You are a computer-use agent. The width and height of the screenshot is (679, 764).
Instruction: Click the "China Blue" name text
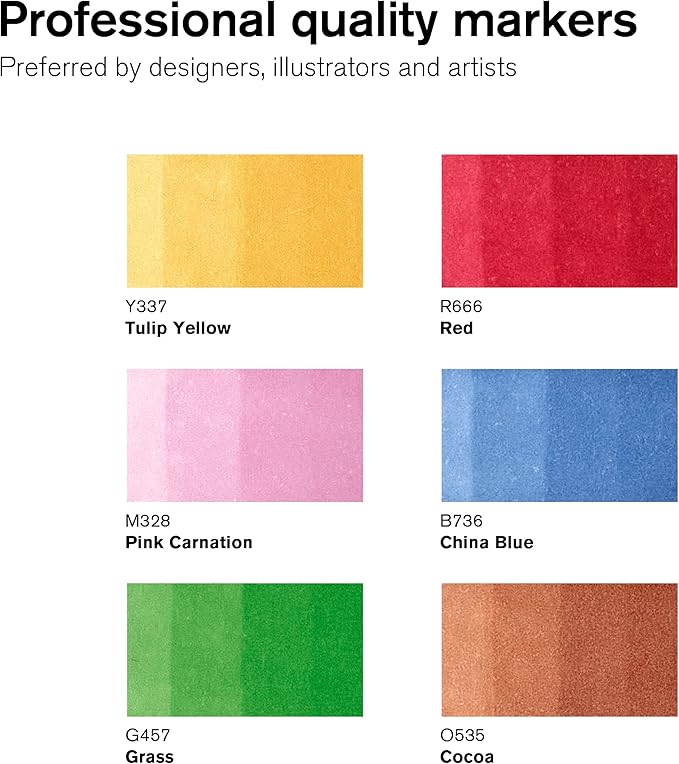(487, 542)
